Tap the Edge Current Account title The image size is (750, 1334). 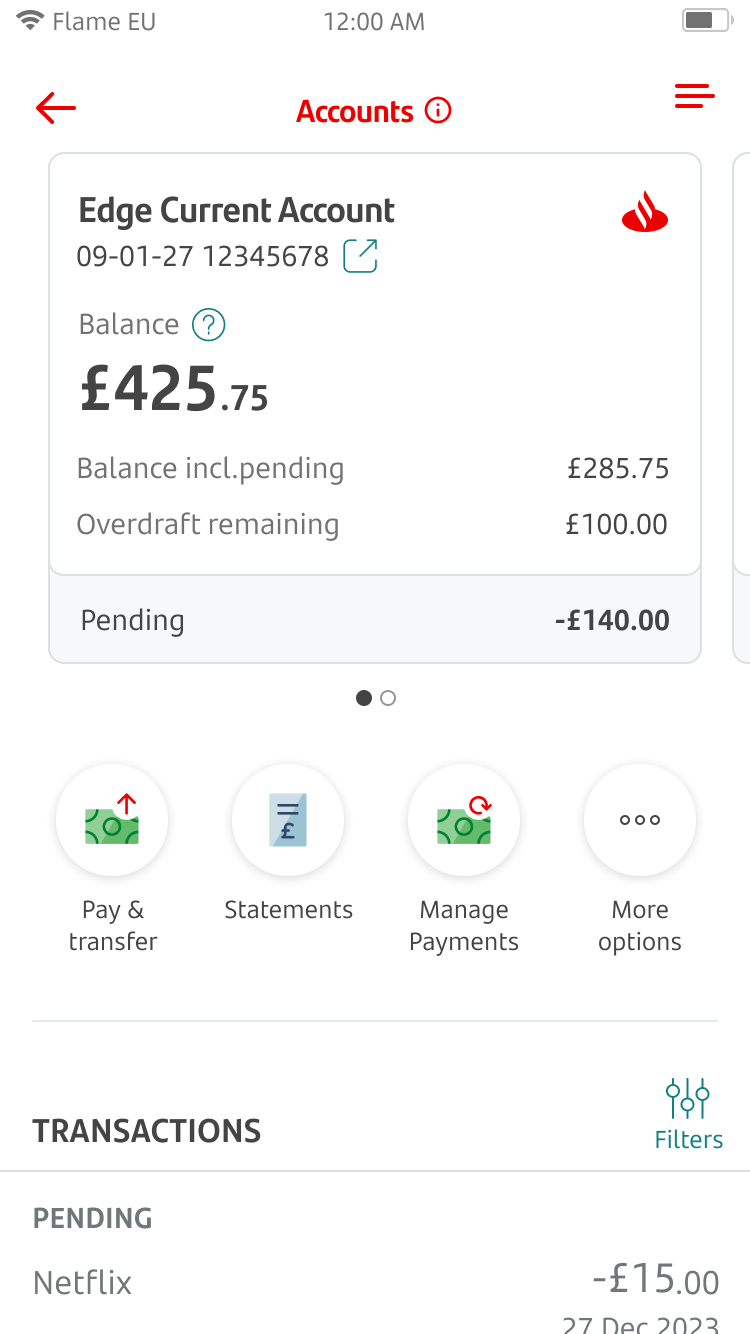tap(237, 211)
